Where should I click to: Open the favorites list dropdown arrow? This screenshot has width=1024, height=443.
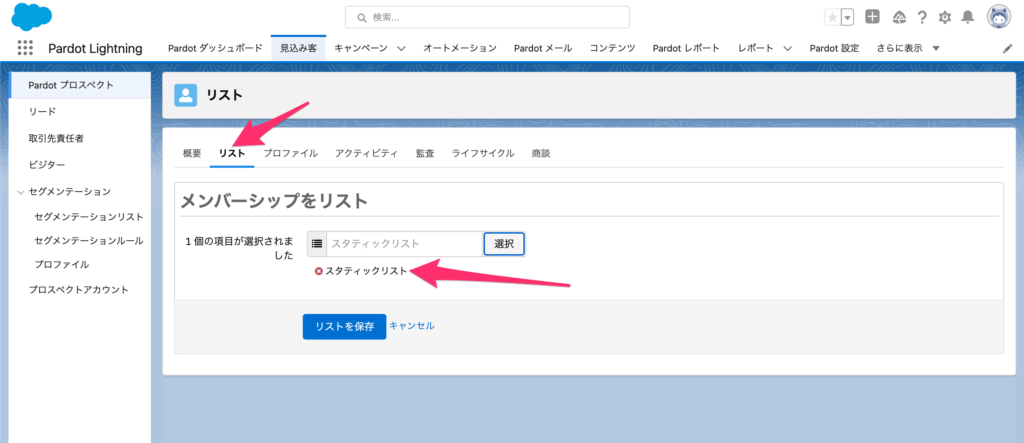tap(848, 18)
